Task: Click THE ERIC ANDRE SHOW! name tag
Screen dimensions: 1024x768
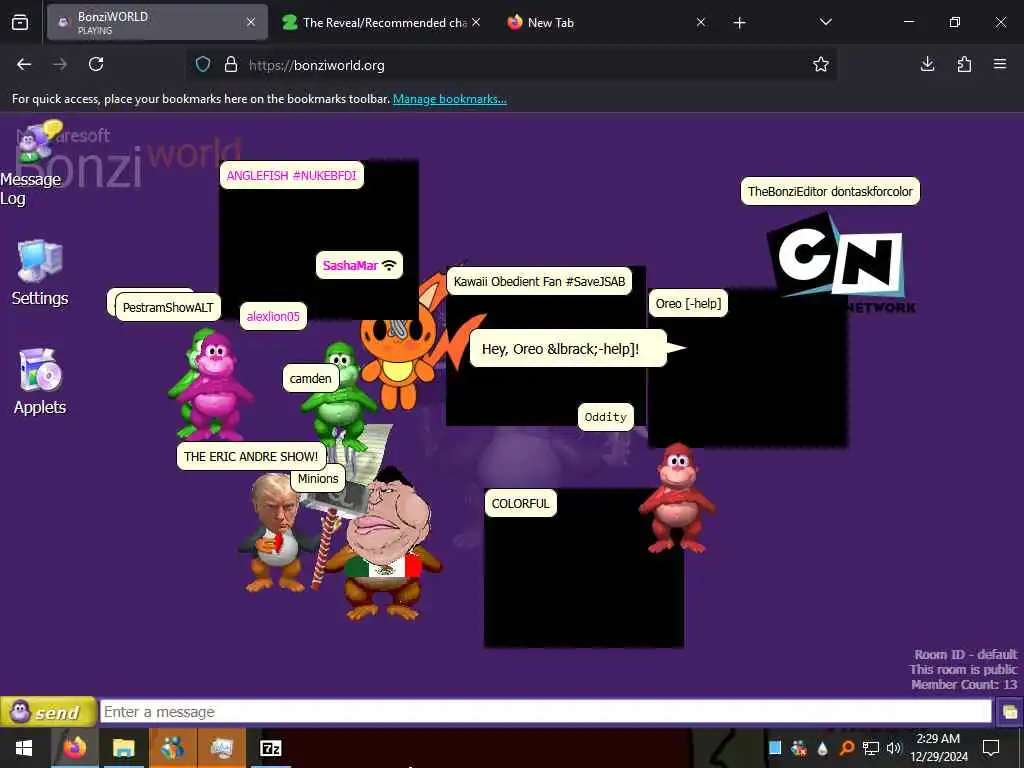Action: click(251, 456)
